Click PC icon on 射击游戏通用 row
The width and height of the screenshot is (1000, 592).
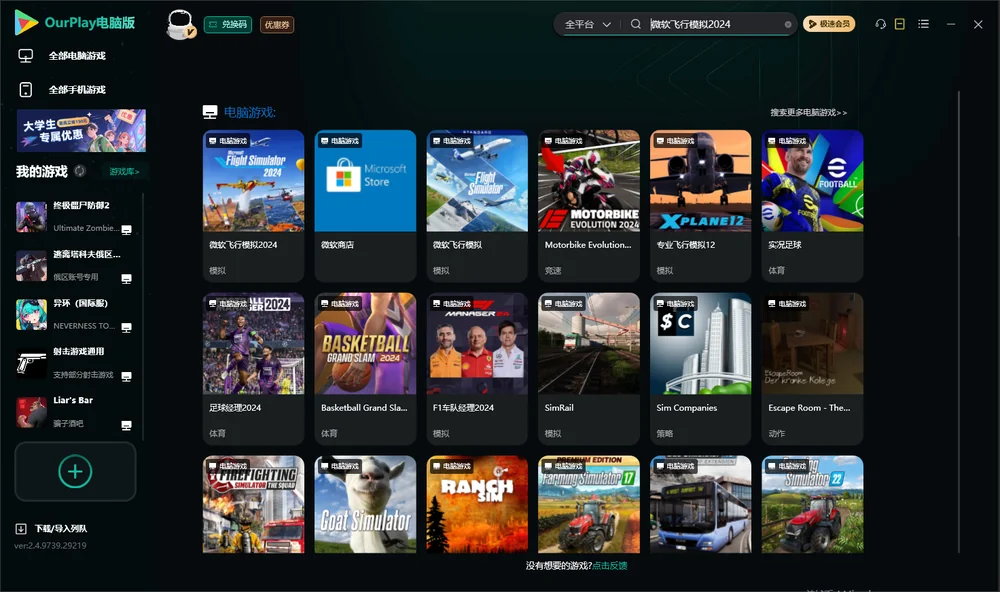point(126,376)
